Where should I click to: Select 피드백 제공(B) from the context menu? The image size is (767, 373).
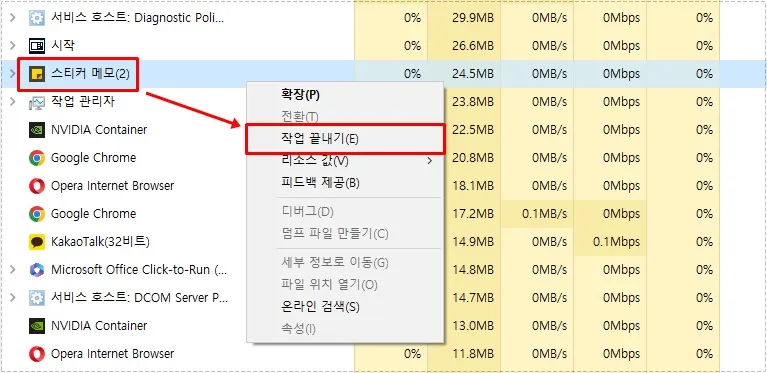pyautogui.click(x=320, y=183)
